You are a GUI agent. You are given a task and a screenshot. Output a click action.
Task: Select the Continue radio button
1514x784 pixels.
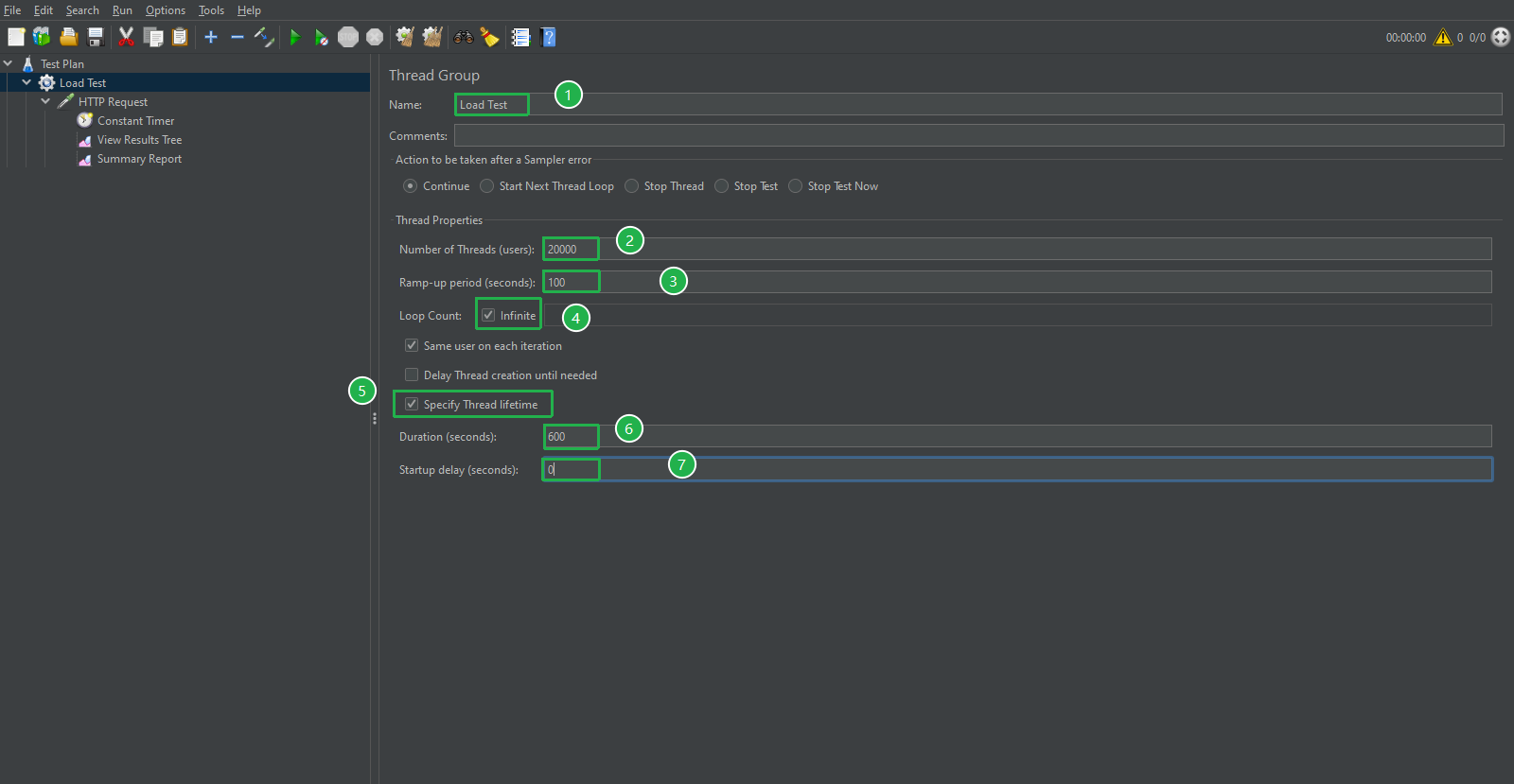[x=410, y=186]
